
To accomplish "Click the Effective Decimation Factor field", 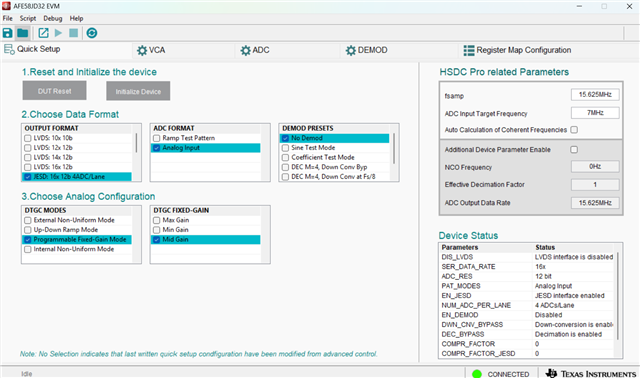I will (595, 185).
